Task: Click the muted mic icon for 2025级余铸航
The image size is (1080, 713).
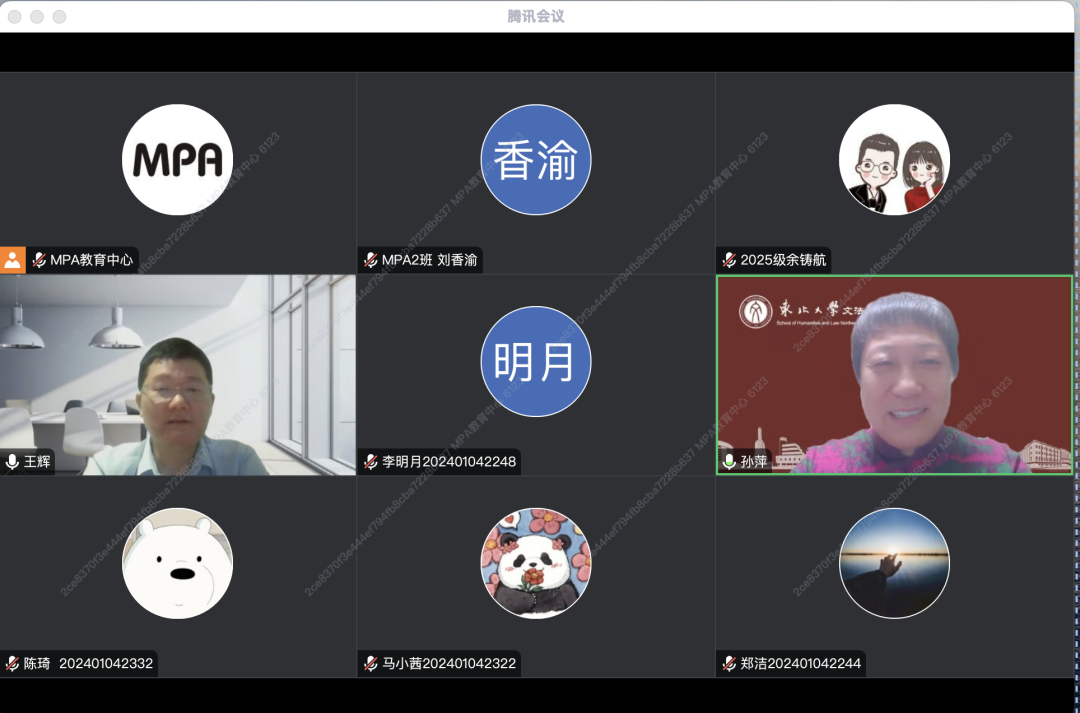Action: coord(729,260)
